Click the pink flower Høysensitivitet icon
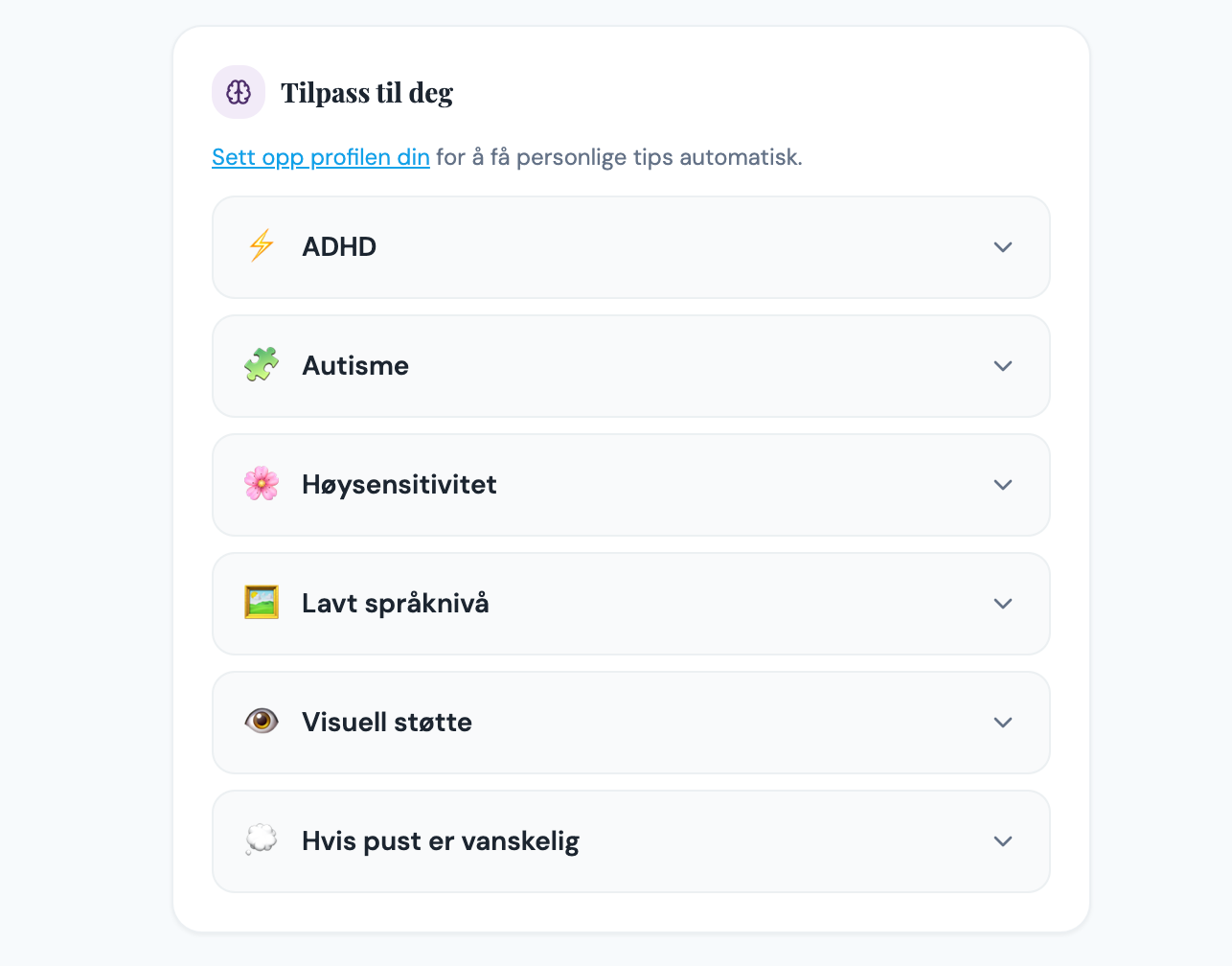Screen dimensions: 1232x966 [x=262, y=484]
